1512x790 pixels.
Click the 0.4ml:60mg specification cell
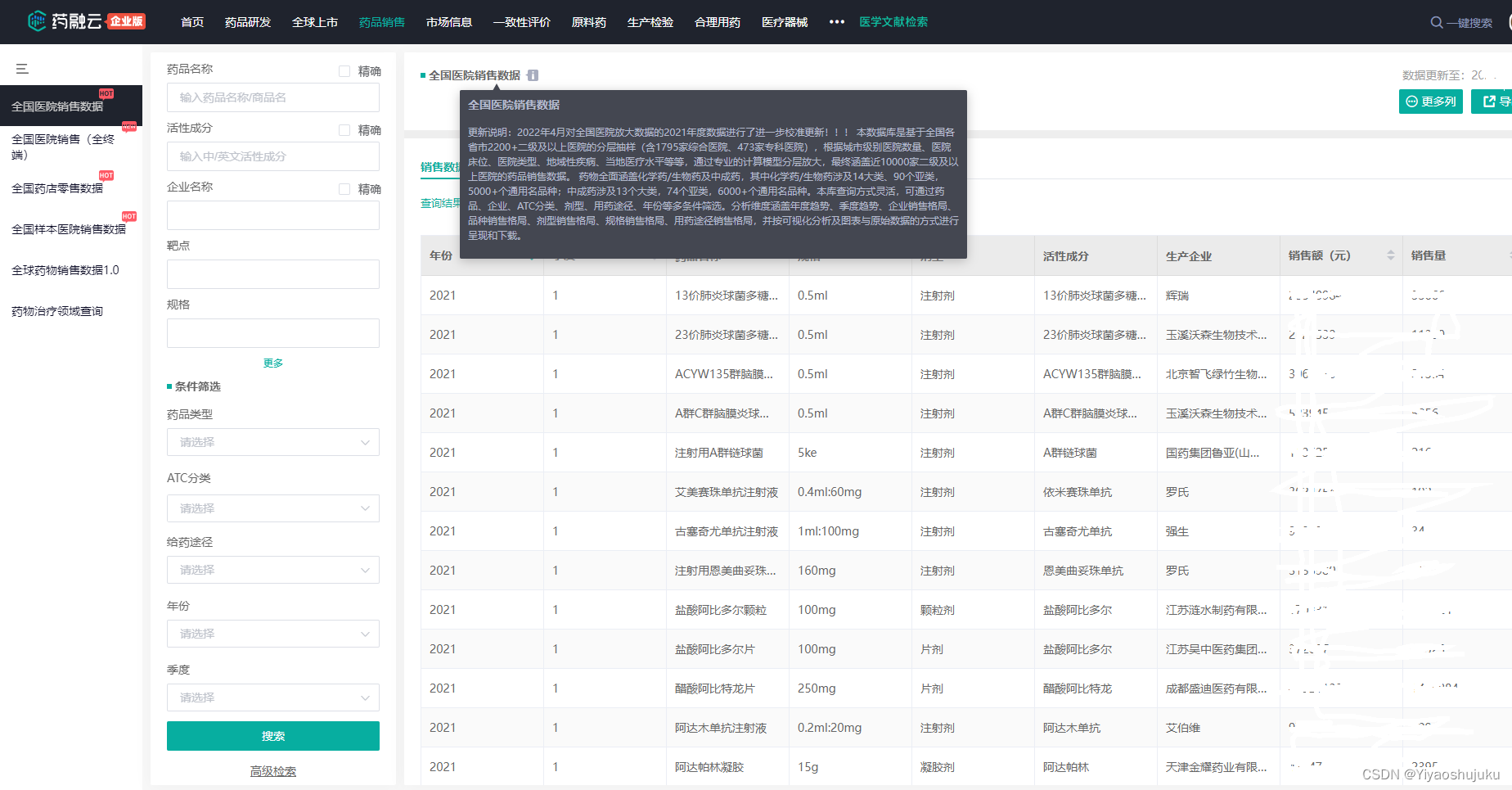pos(830,492)
